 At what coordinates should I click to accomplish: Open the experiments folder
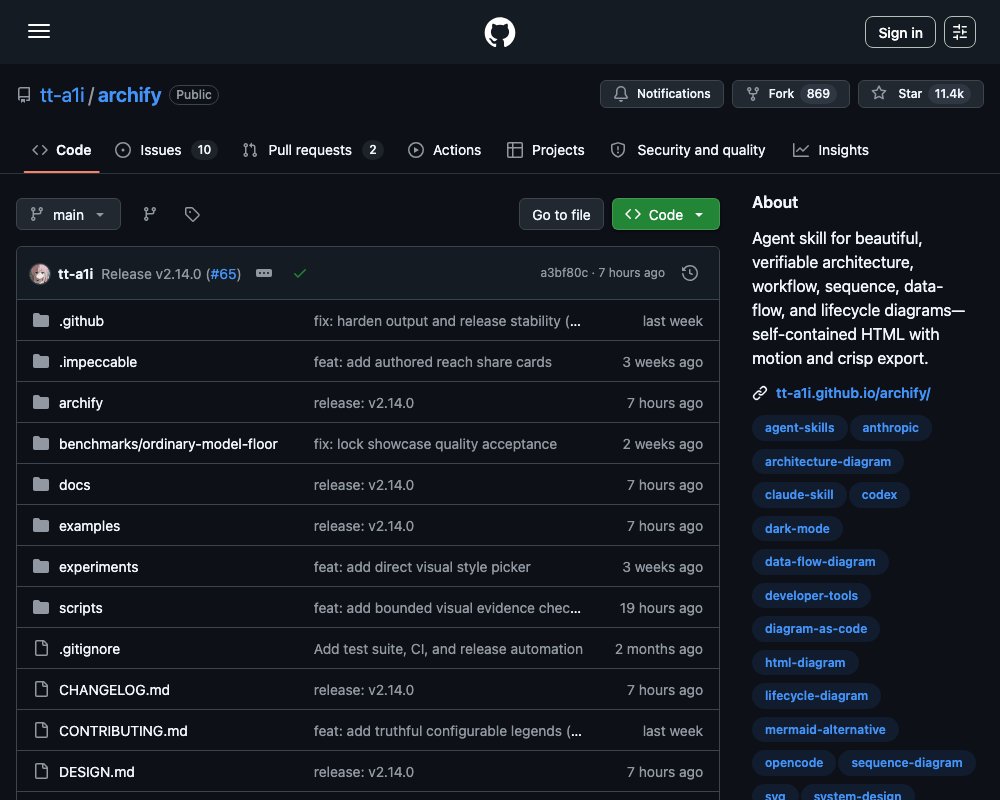pyautogui.click(x=98, y=567)
